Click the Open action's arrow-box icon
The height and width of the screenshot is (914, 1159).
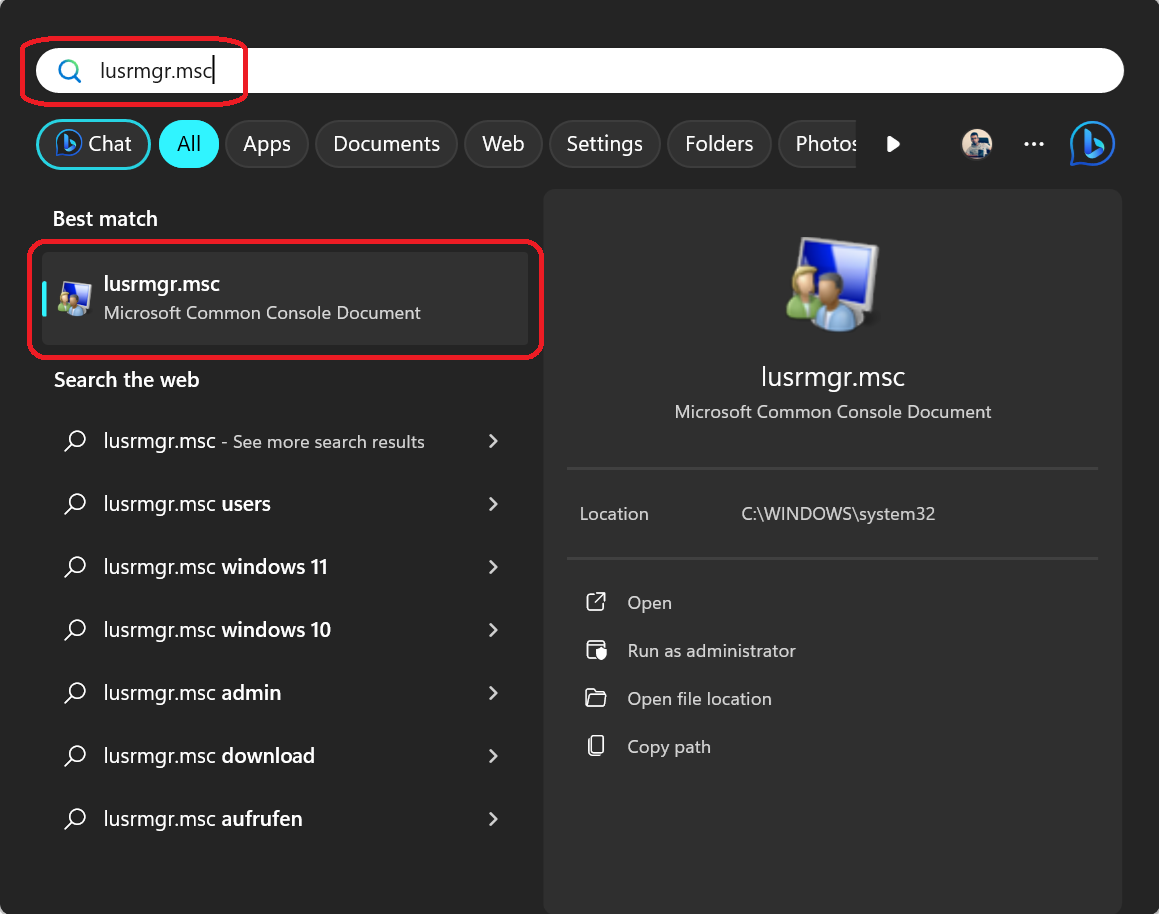point(596,601)
